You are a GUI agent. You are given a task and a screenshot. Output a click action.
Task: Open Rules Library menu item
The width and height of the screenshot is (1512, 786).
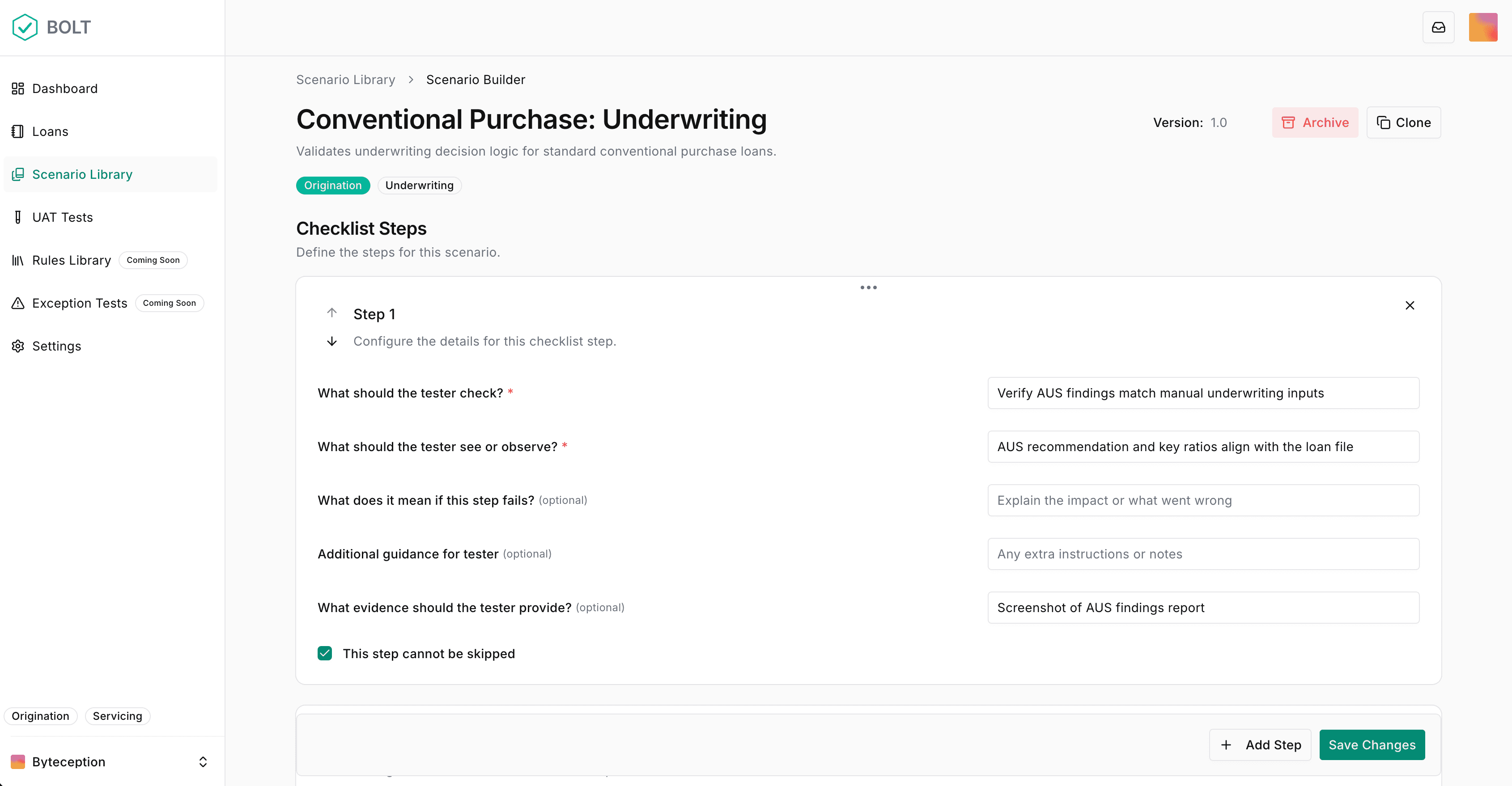(x=110, y=261)
